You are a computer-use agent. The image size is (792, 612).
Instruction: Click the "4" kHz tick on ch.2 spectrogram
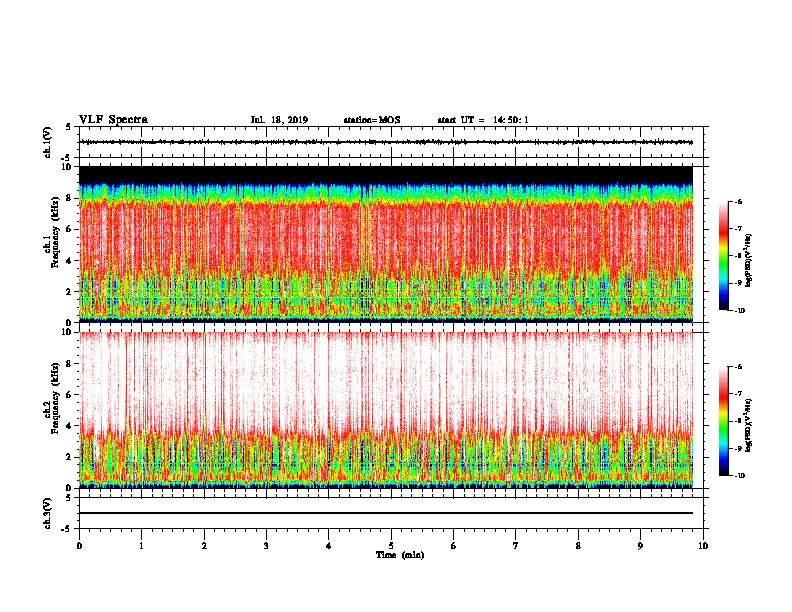tap(70, 426)
